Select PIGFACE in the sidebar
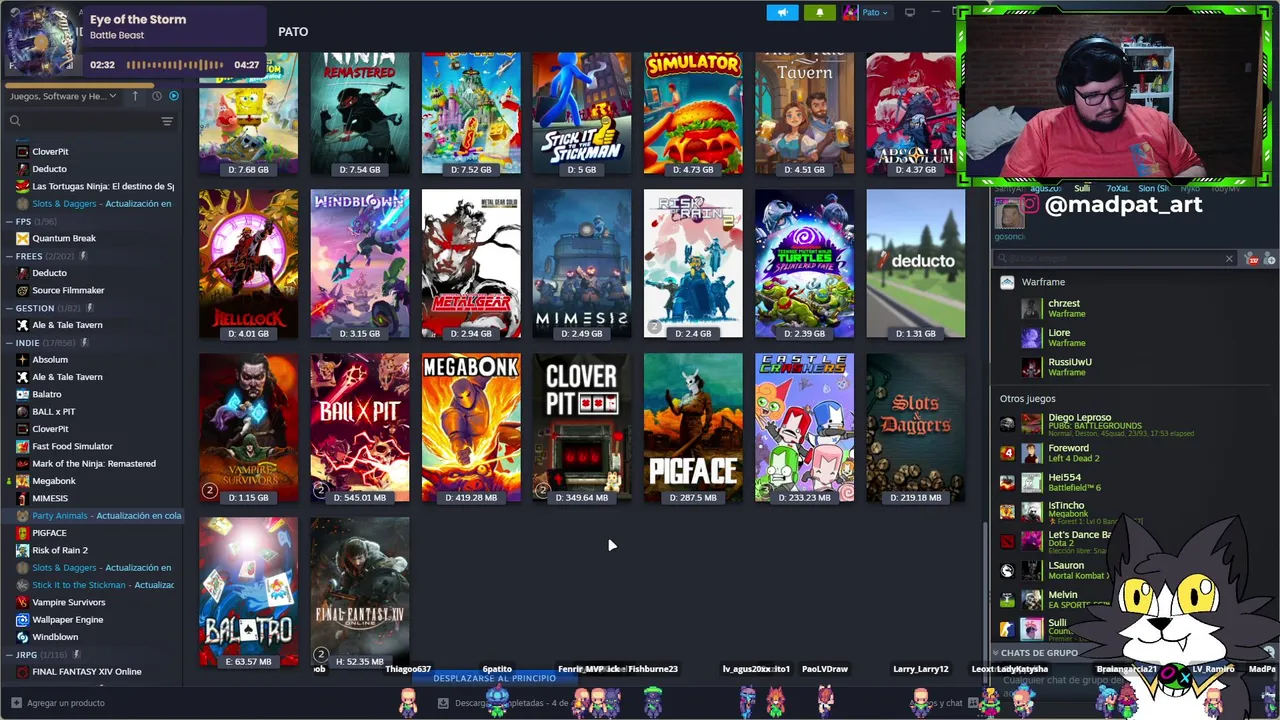This screenshot has height=720, width=1280. pyautogui.click(x=49, y=533)
